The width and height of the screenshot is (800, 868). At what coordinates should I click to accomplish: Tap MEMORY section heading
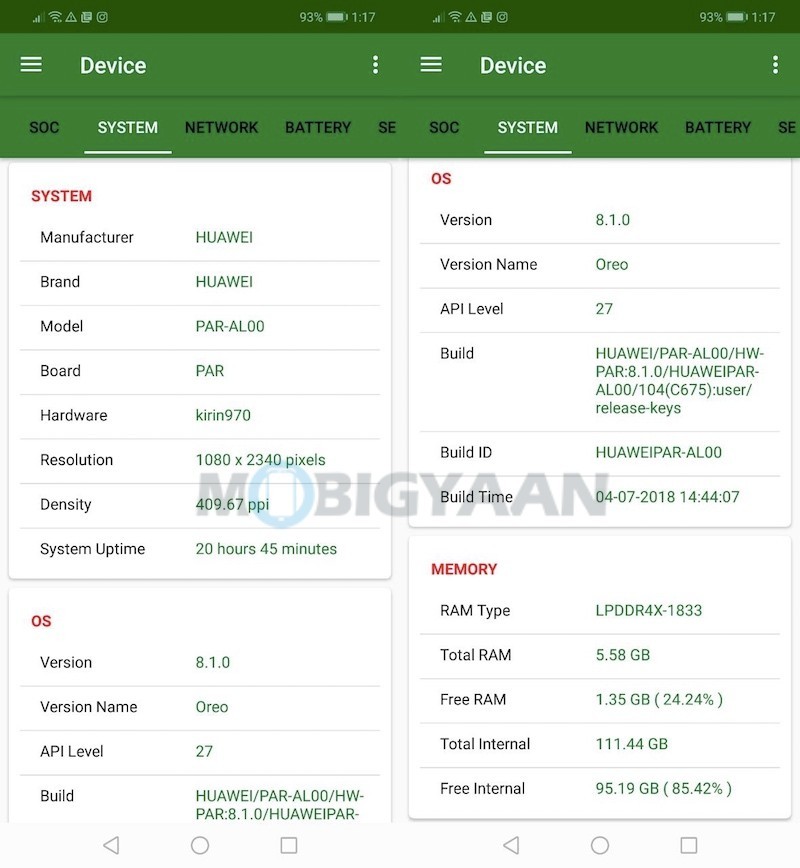[464, 569]
